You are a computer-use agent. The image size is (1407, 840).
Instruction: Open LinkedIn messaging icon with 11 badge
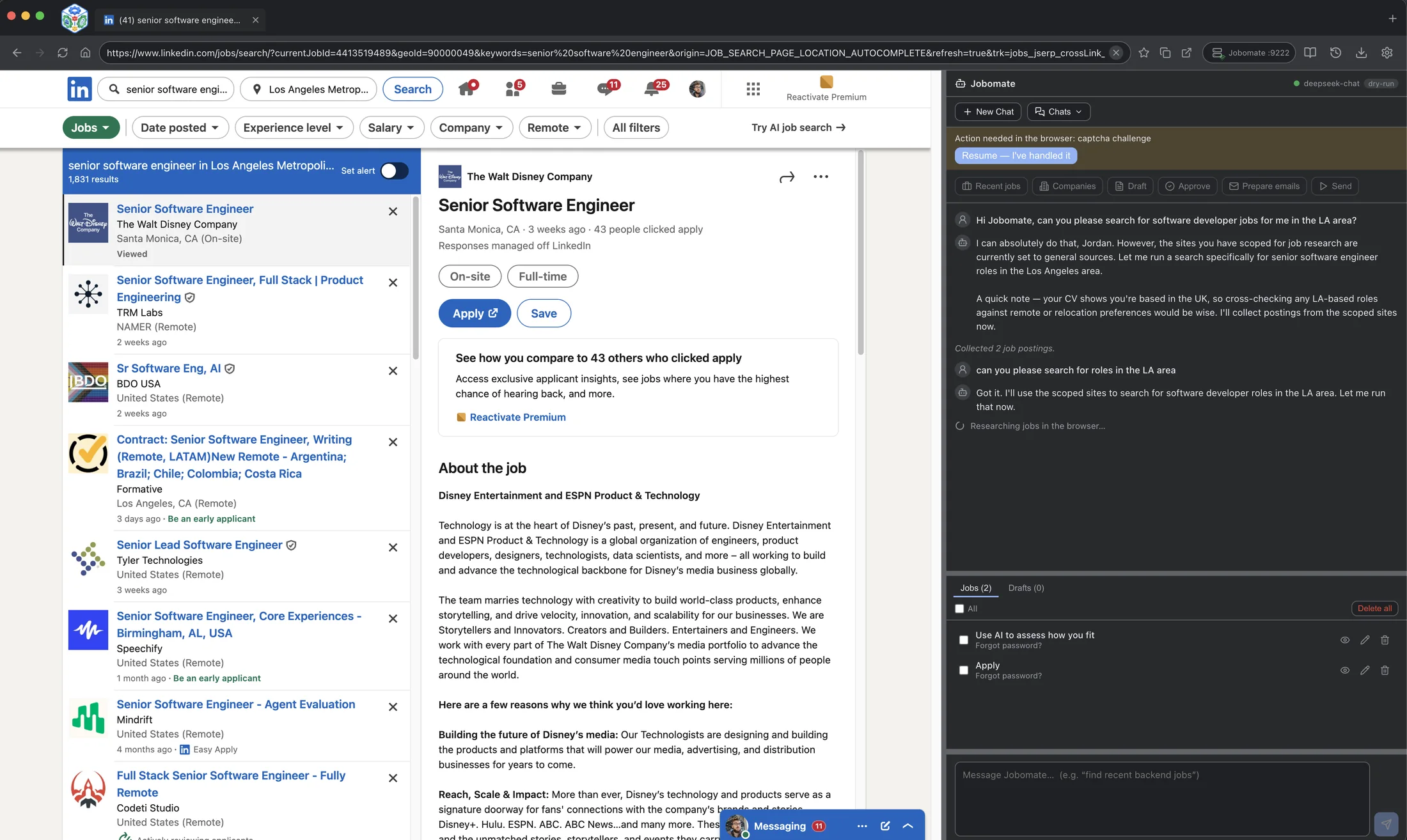[607, 88]
